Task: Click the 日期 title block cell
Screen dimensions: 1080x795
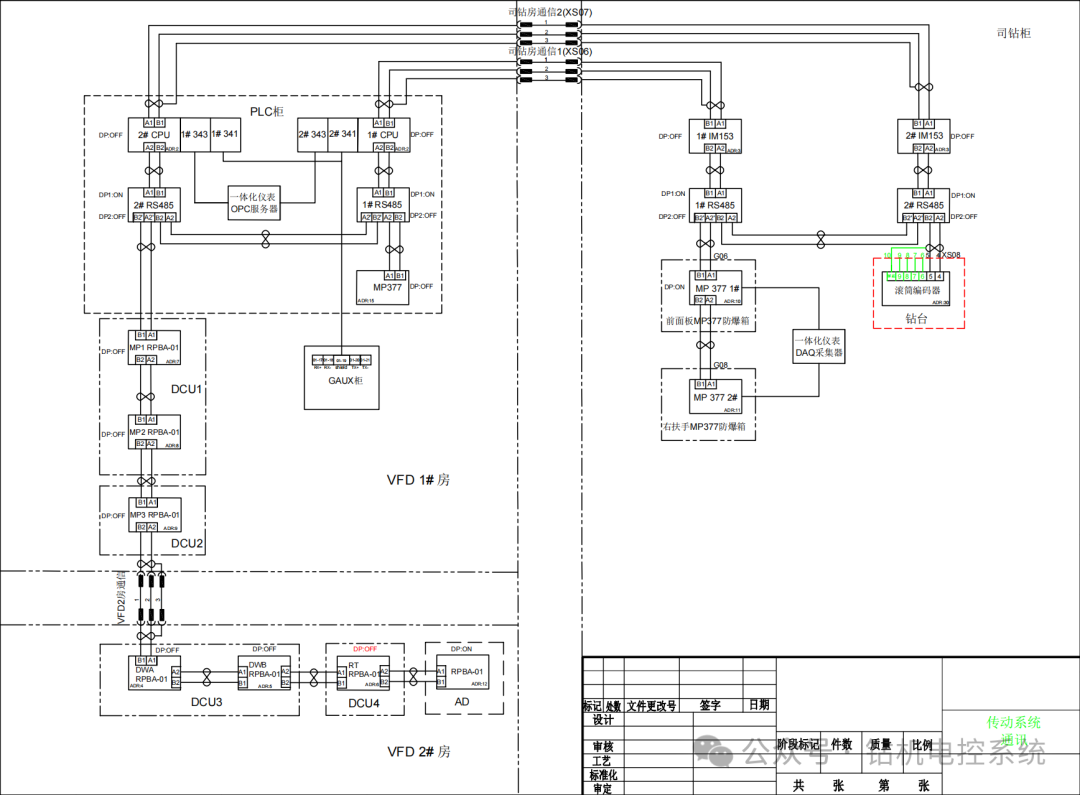Action: coord(759,704)
